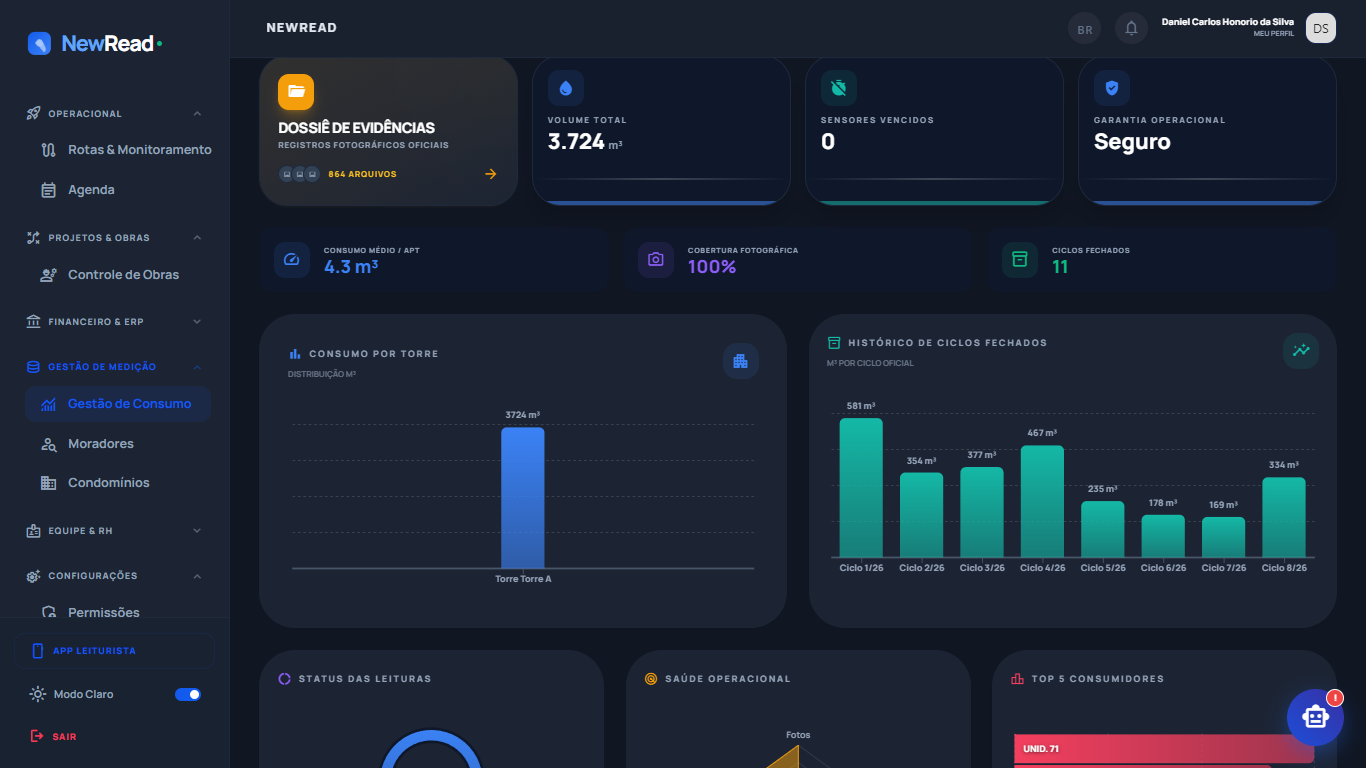Click the sun icon beside Modo Claro
Screen dimensions: 1366x768
pos(38,694)
